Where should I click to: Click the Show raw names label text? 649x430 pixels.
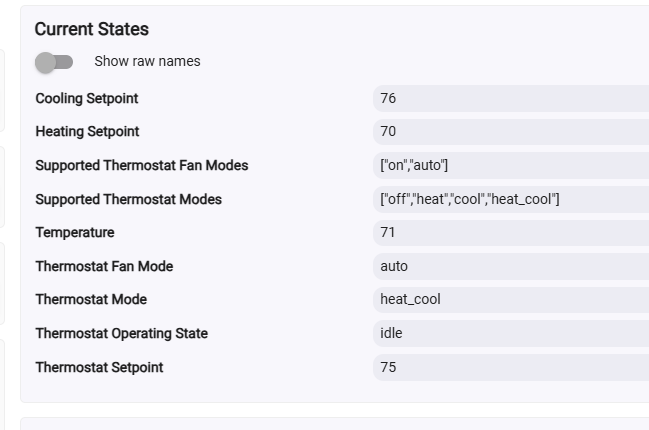coord(147,61)
